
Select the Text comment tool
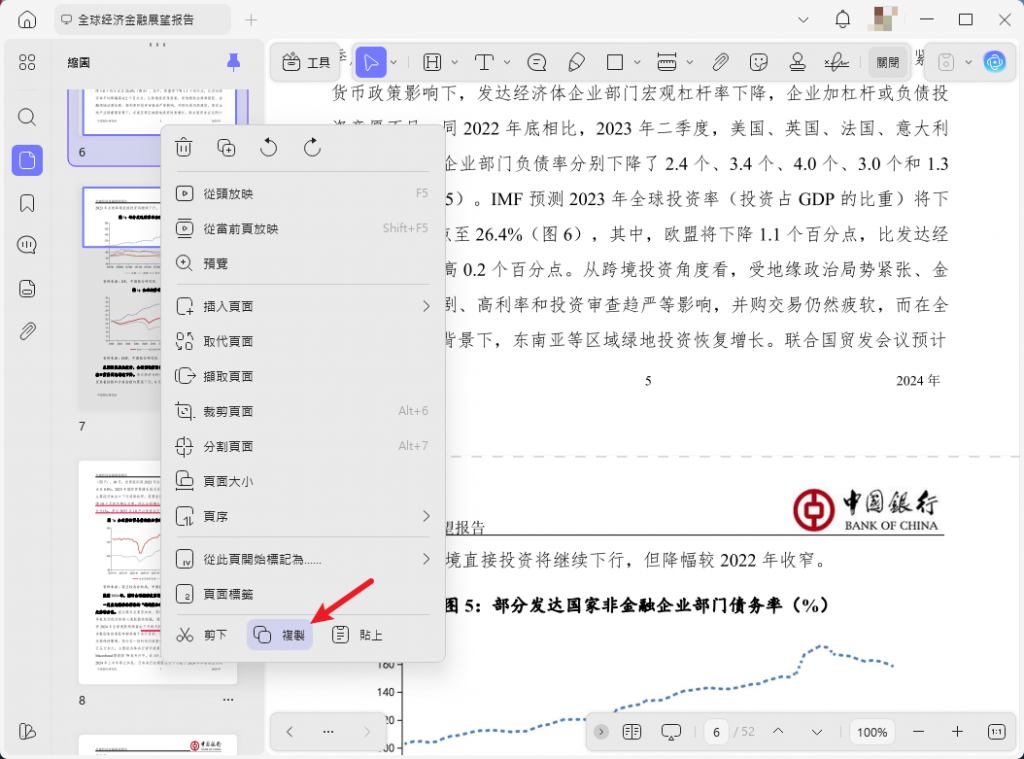click(484, 63)
